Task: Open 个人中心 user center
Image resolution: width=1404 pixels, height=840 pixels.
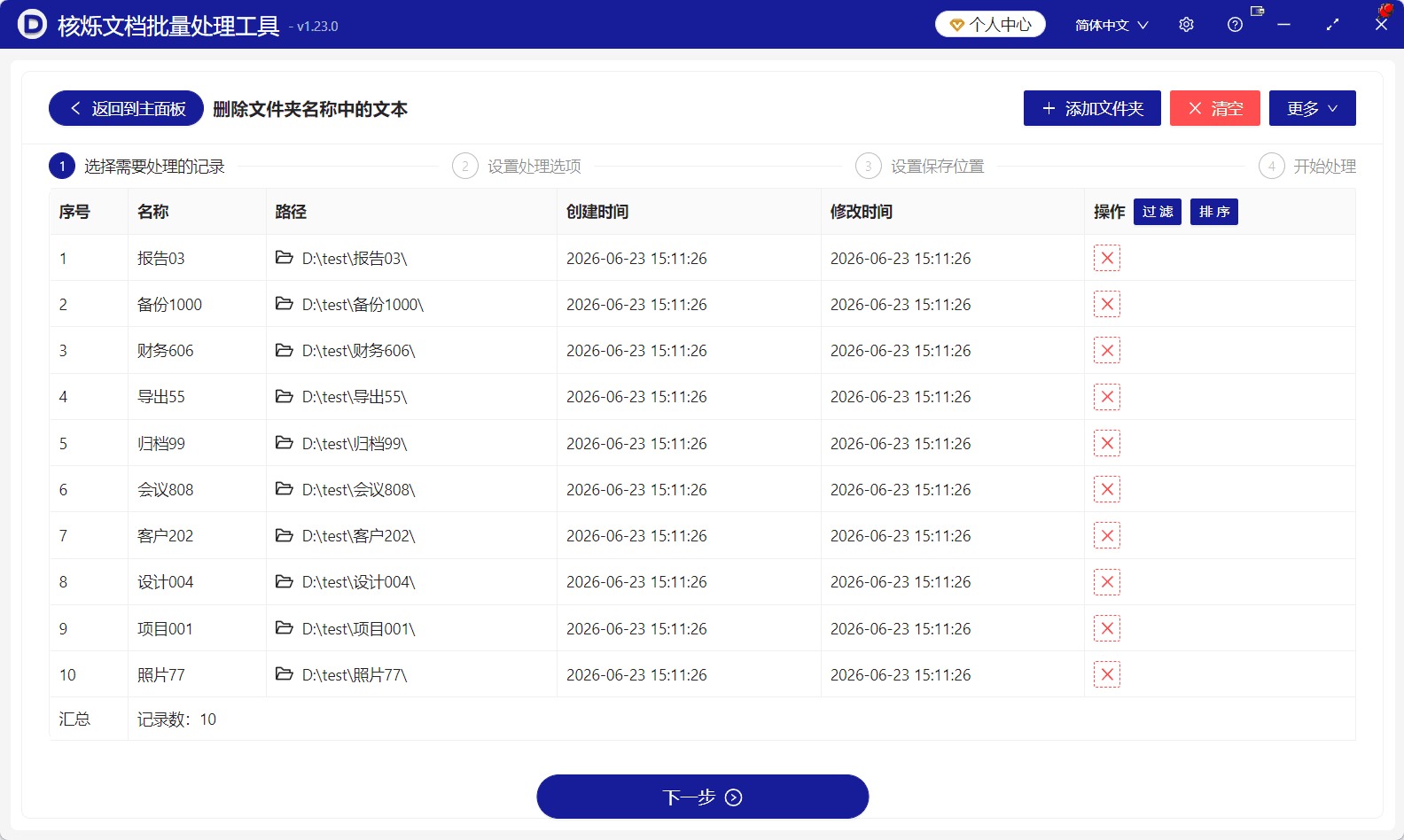Action: (x=990, y=24)
